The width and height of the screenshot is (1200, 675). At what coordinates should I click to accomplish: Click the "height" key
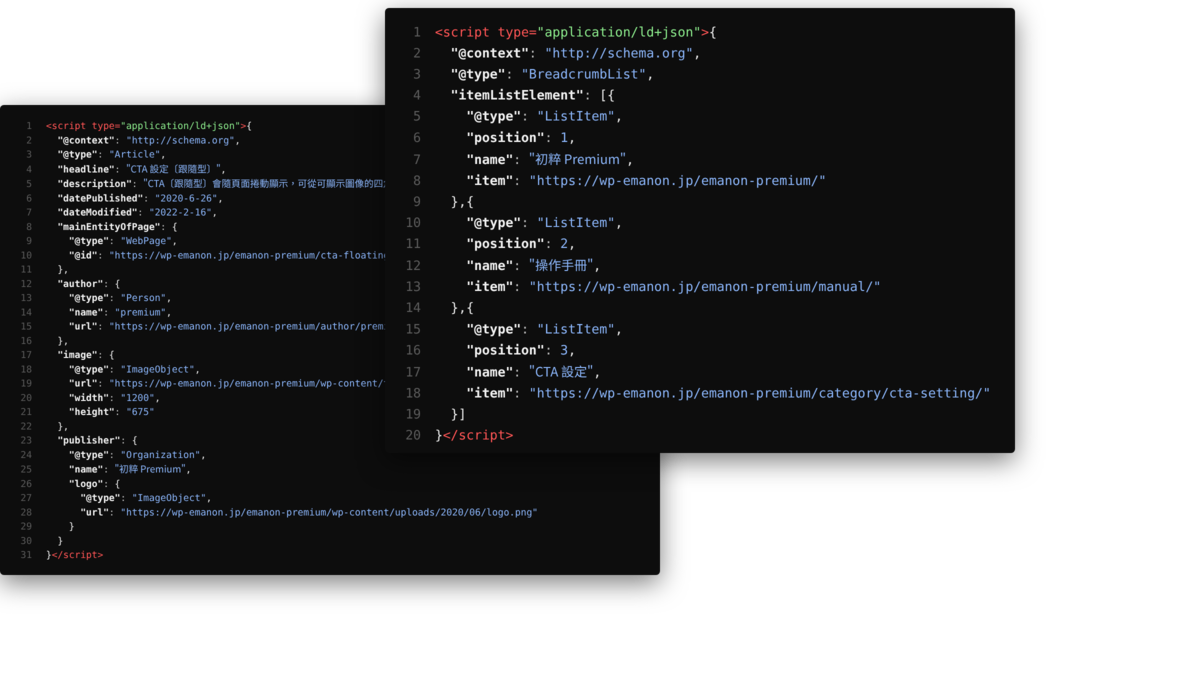(92, 412)
